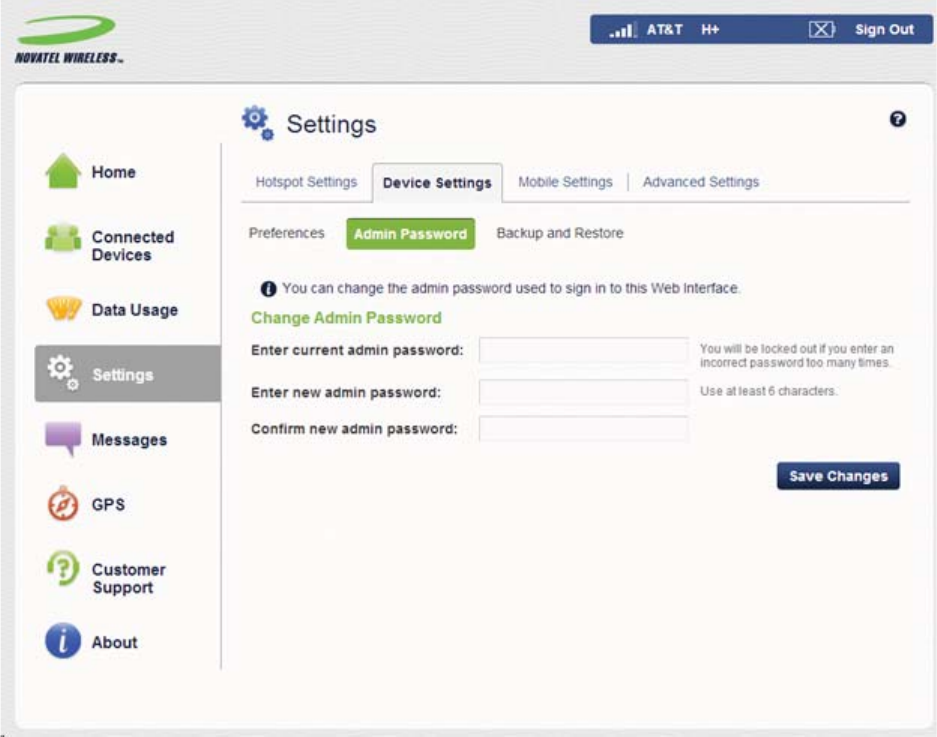
Task: Open Backup and Restore sub-tab
Action: [560, 233]
